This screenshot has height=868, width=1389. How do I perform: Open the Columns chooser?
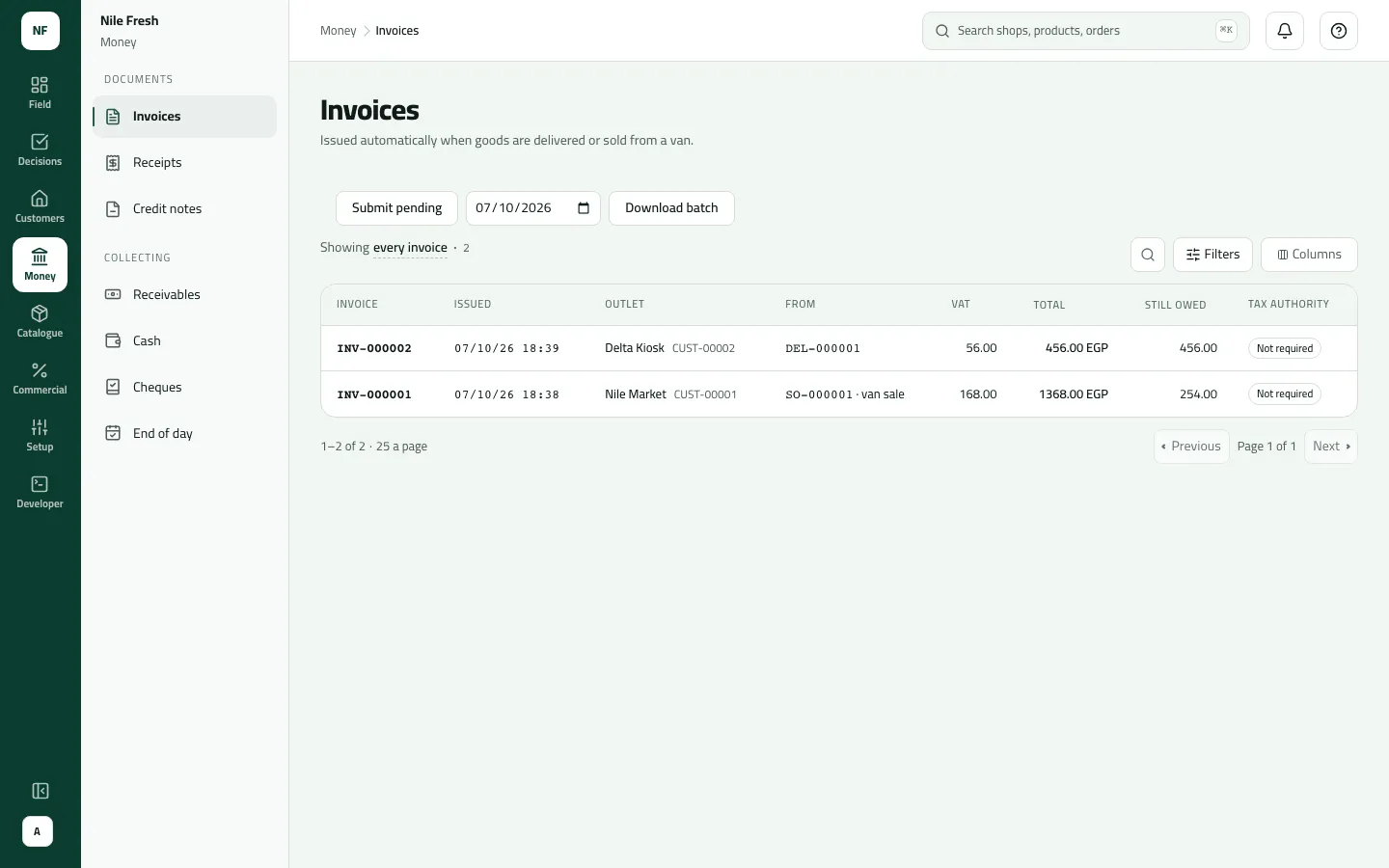1309,255
